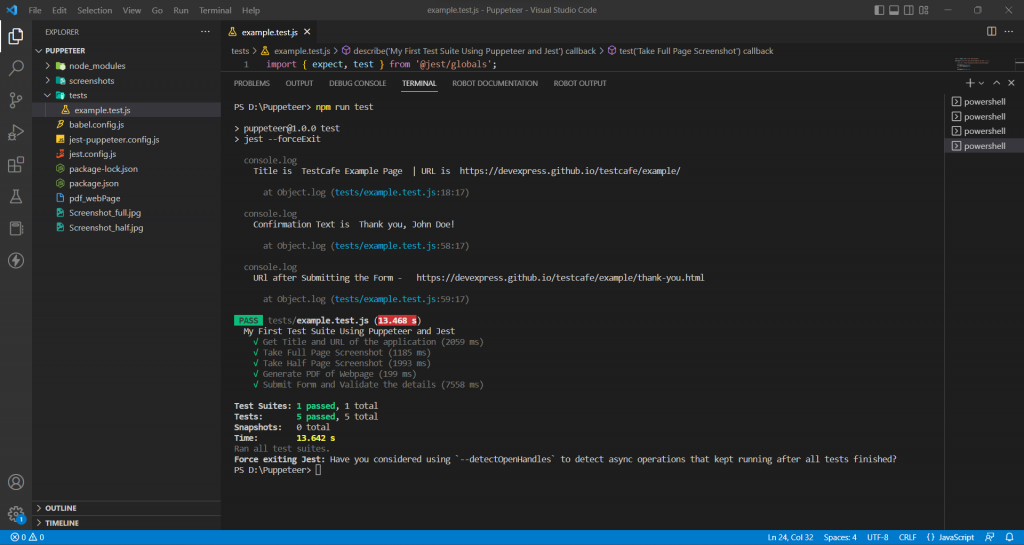Toggle secondary side bar layout icon
The width and height of the screenshot is (1024, 545).
coord(908,10)
